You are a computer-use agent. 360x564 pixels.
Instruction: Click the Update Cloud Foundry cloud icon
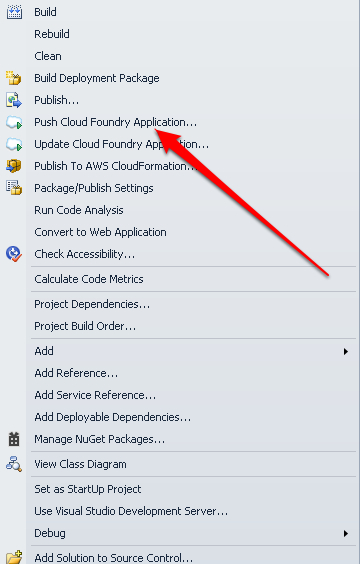click(x=14, y=144)
